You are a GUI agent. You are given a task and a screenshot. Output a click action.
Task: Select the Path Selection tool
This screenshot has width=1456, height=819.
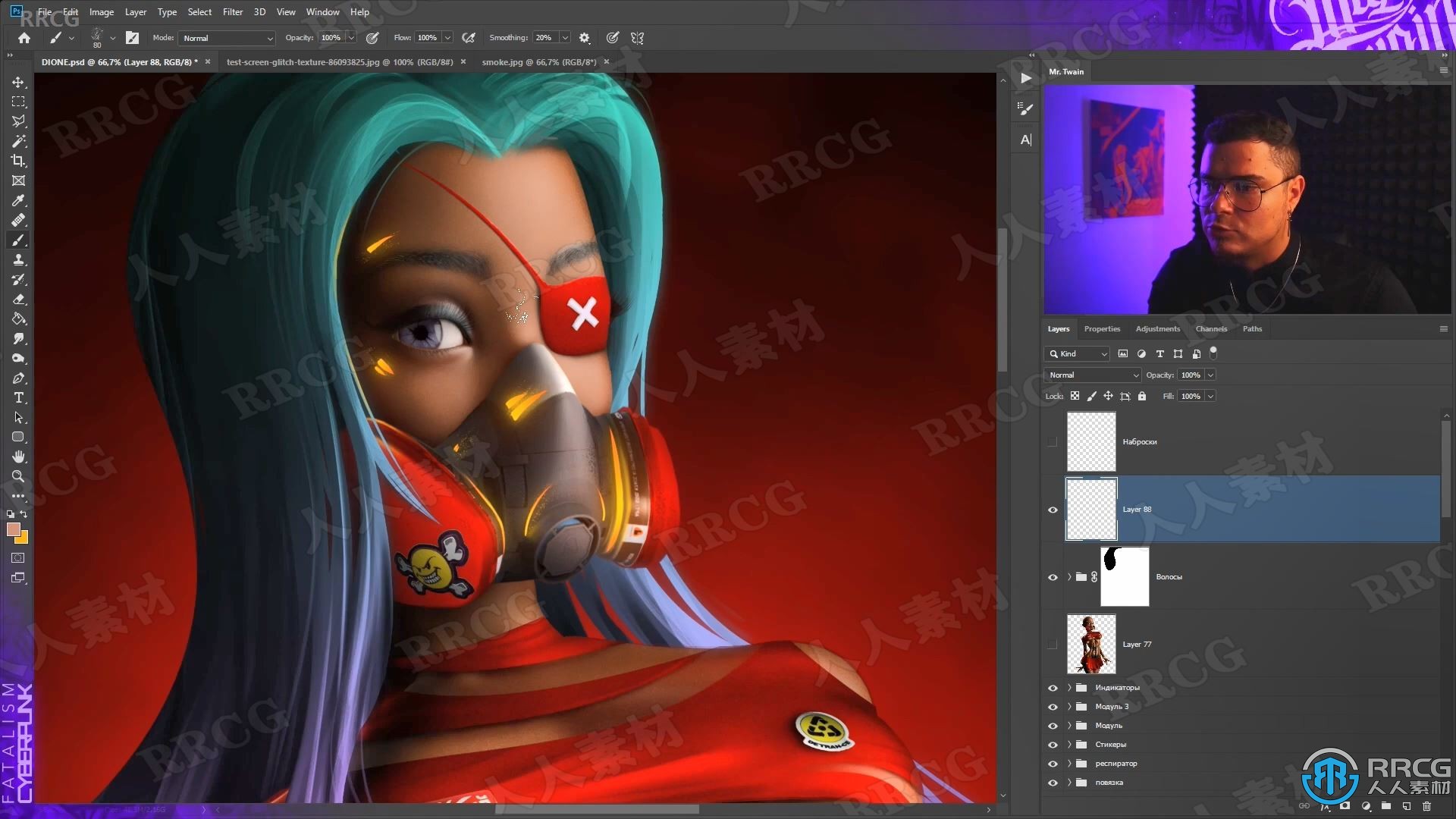(x=18, y=417)
